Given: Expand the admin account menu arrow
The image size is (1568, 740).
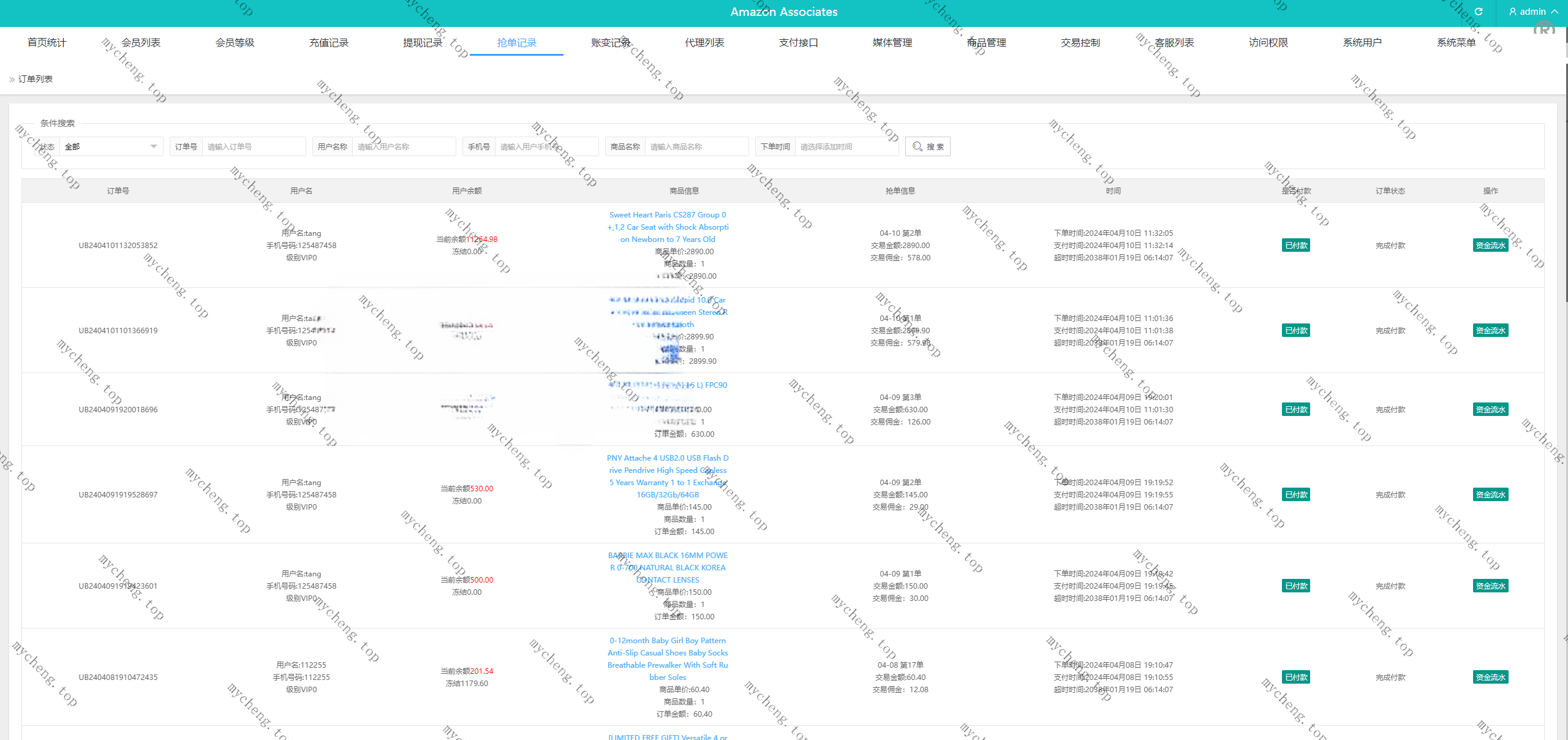Looking at the screenshot, I should [1555, 12].
